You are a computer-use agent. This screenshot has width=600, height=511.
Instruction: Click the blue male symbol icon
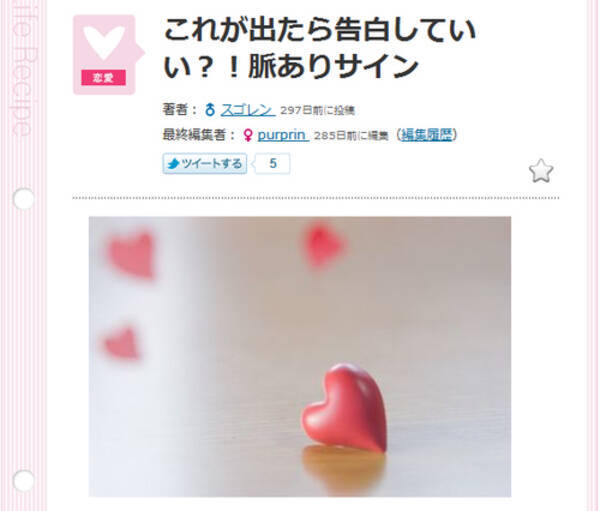210,110
